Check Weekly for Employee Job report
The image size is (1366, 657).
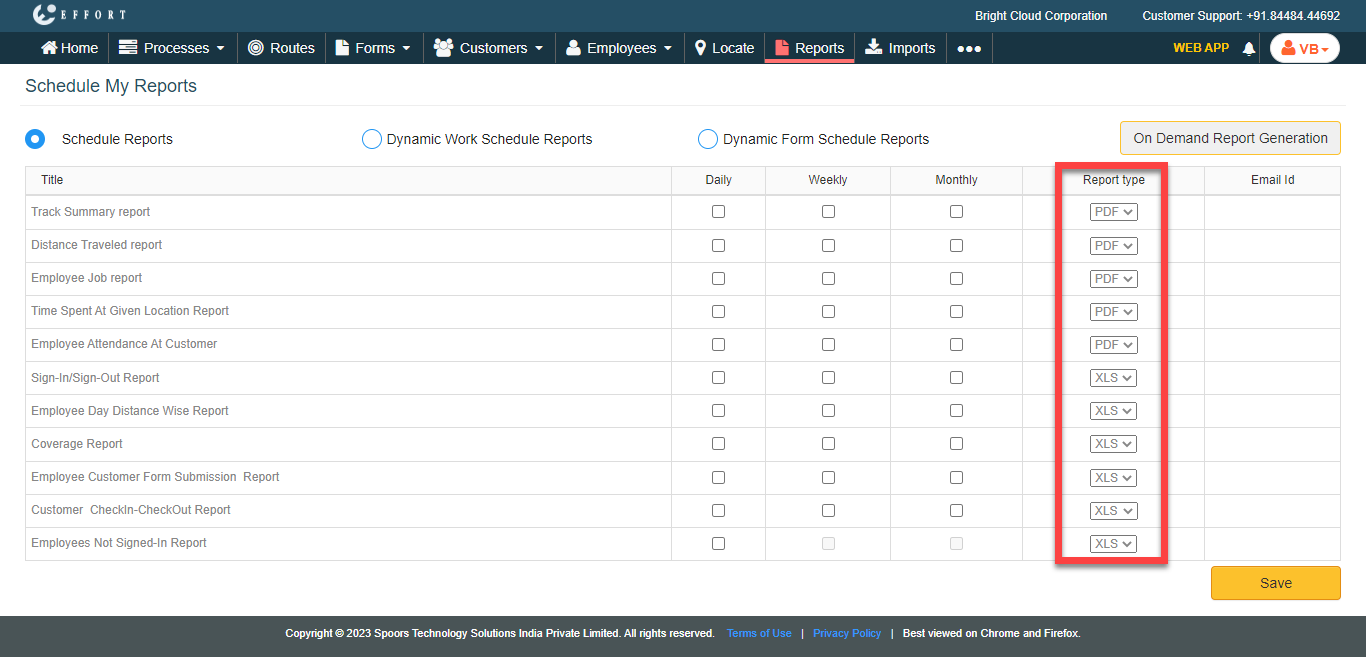828,278
